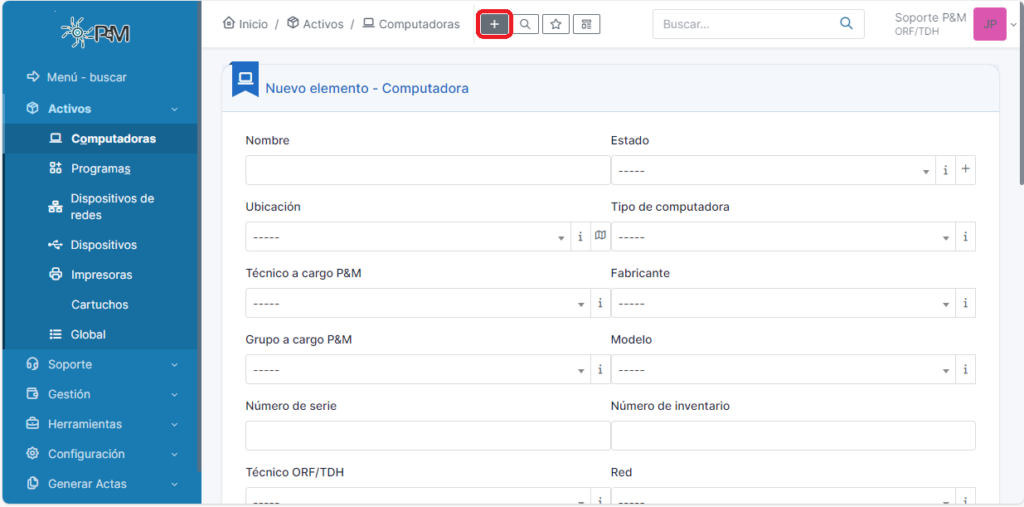Click the star bookmark icon in toolbar

tap(556, 24)
